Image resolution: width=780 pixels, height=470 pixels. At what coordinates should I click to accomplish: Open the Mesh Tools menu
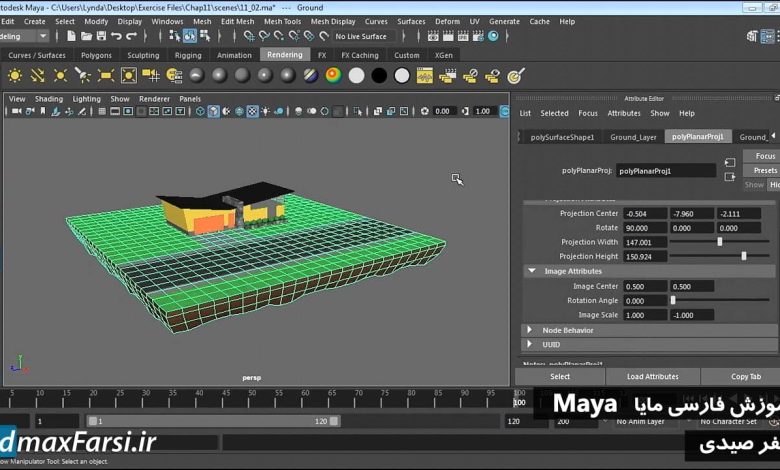[282, 21]
